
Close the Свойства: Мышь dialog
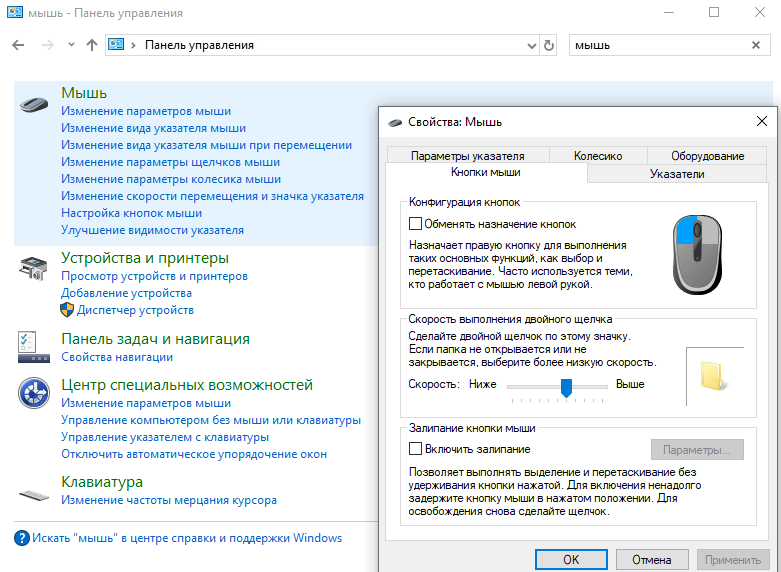click(762, 121)
